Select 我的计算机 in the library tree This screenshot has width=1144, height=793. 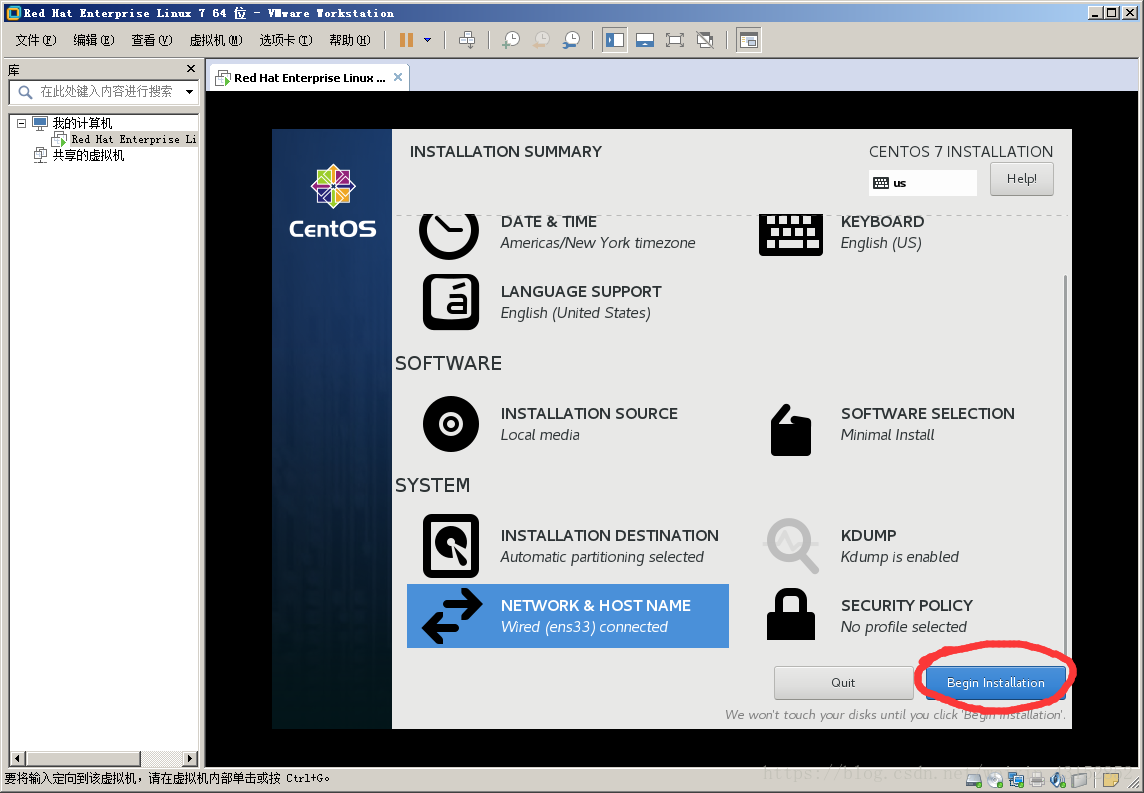pos(82,123)
